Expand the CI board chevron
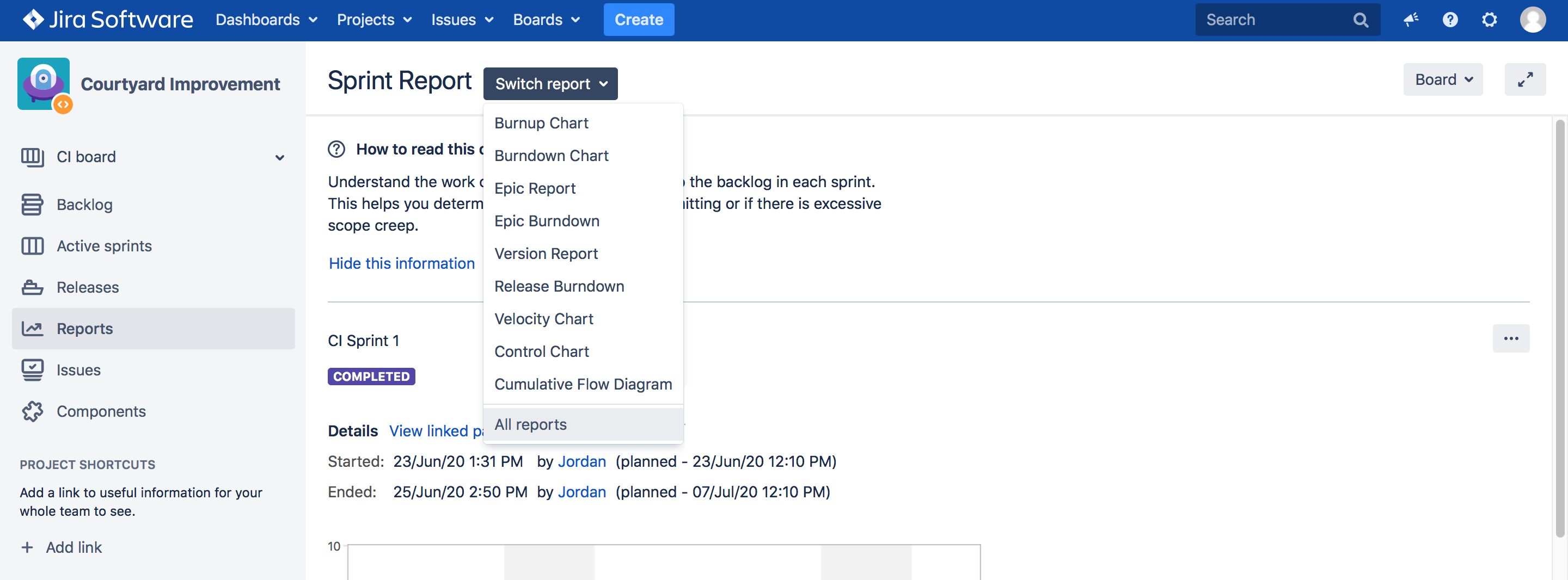The height and width of the screenshot is (580, 1568). (279, 158)
